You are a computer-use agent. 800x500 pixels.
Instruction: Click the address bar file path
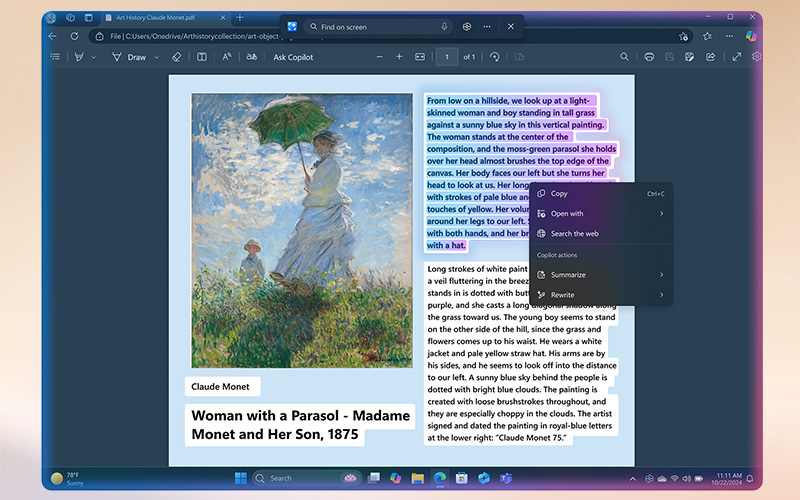(x=195, y=36)
